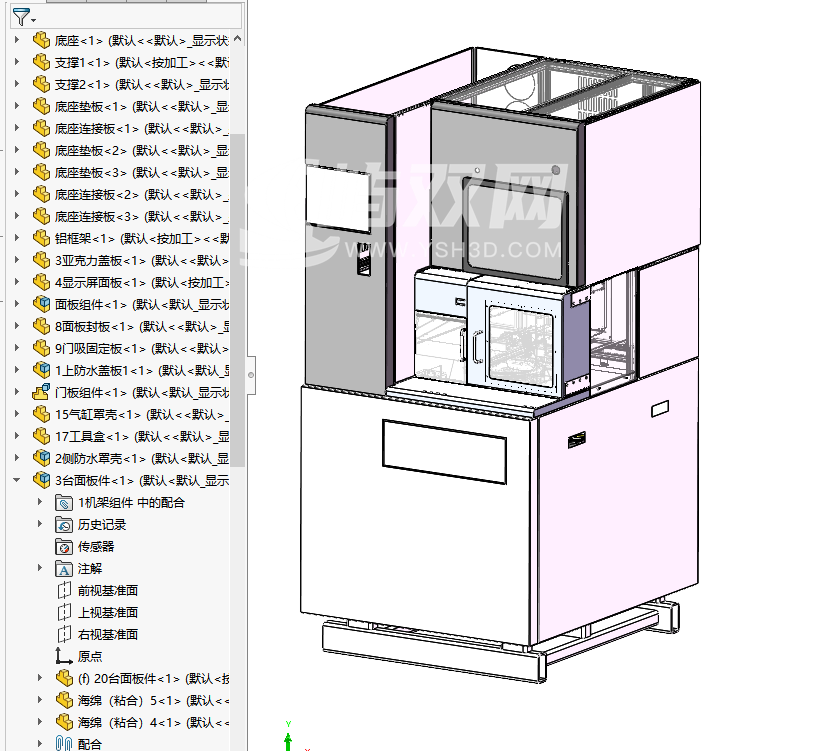
Task: Select the 底座垫板<2> tree item
Action: 142,151
